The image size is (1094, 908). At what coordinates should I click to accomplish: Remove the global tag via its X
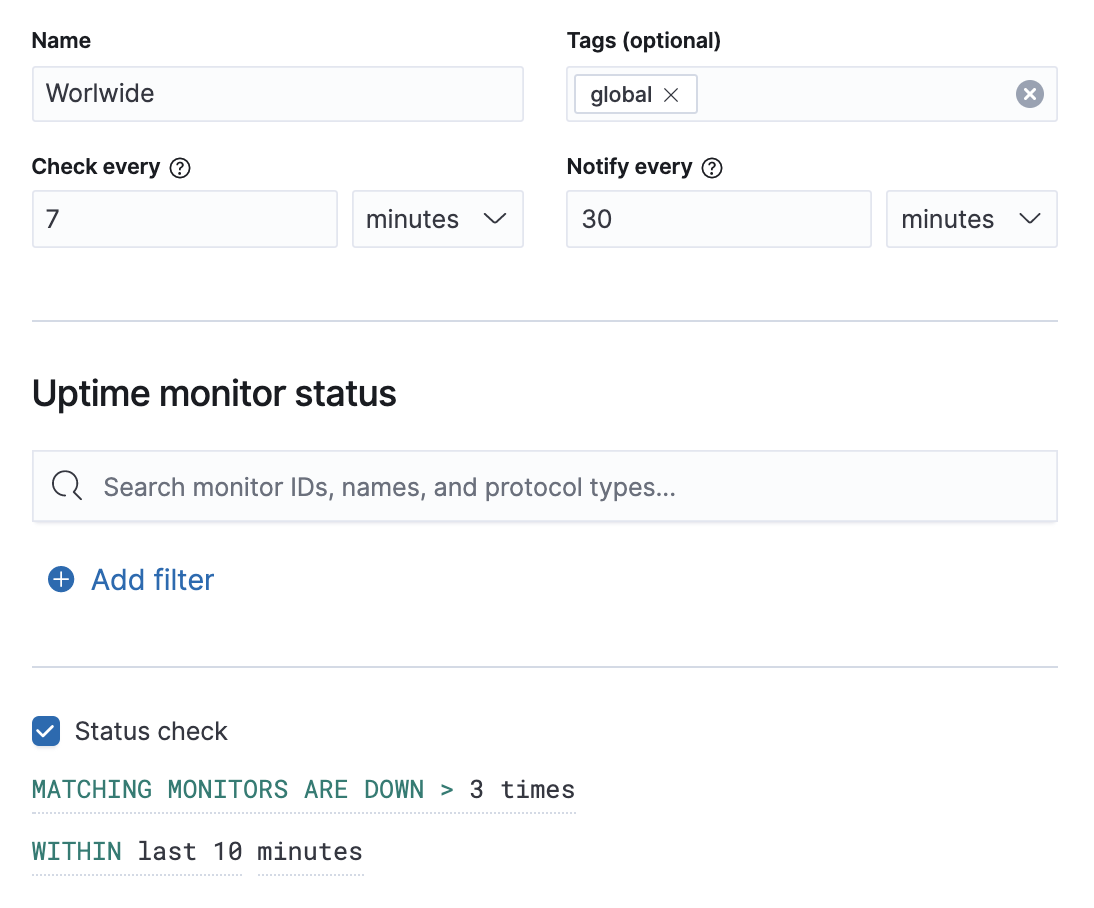point(673,93)
